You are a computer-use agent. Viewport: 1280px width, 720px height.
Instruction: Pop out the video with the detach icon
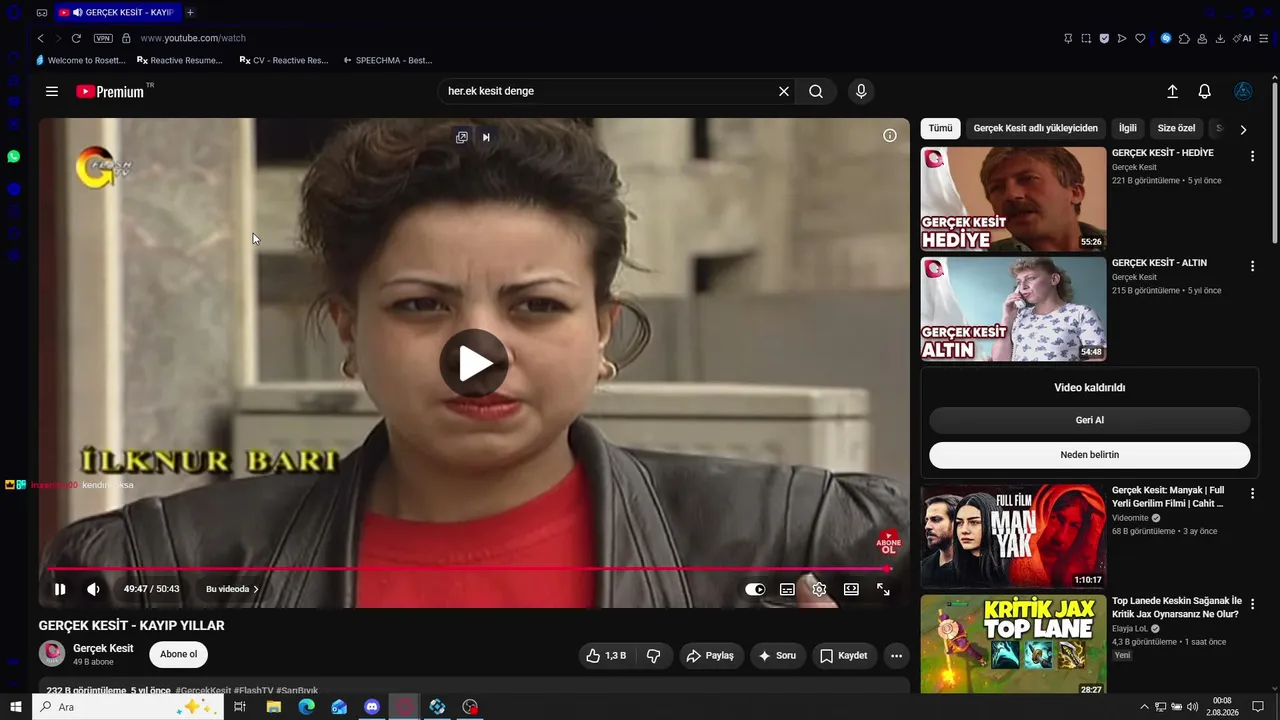[x=462, y=137]
